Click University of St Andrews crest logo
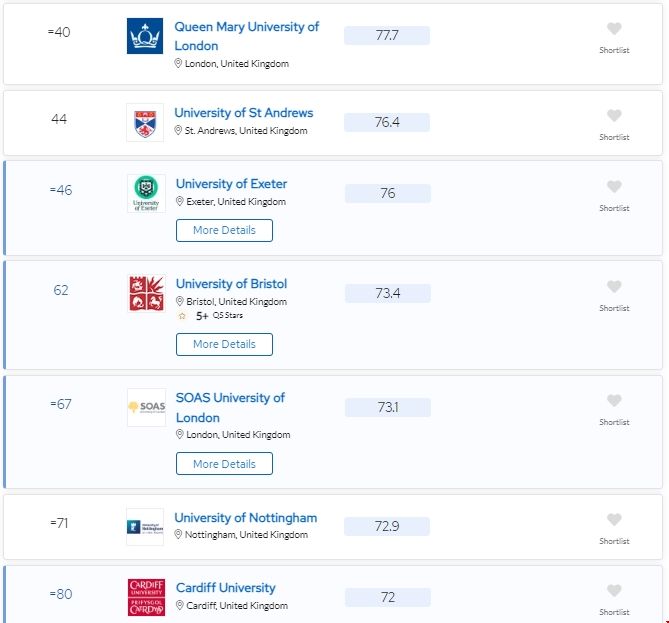Viewport: 669px width, 623px height. pos(145,122)
